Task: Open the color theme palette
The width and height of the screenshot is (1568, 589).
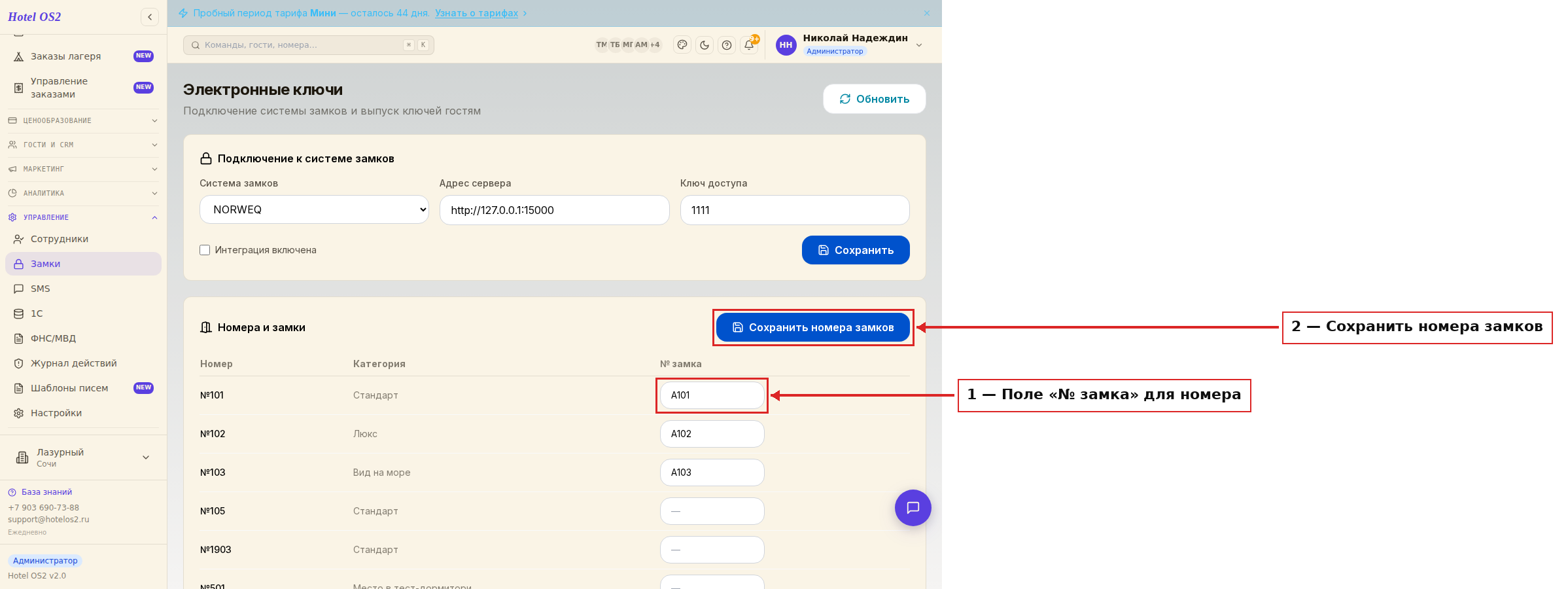Action: pos(682,45)
